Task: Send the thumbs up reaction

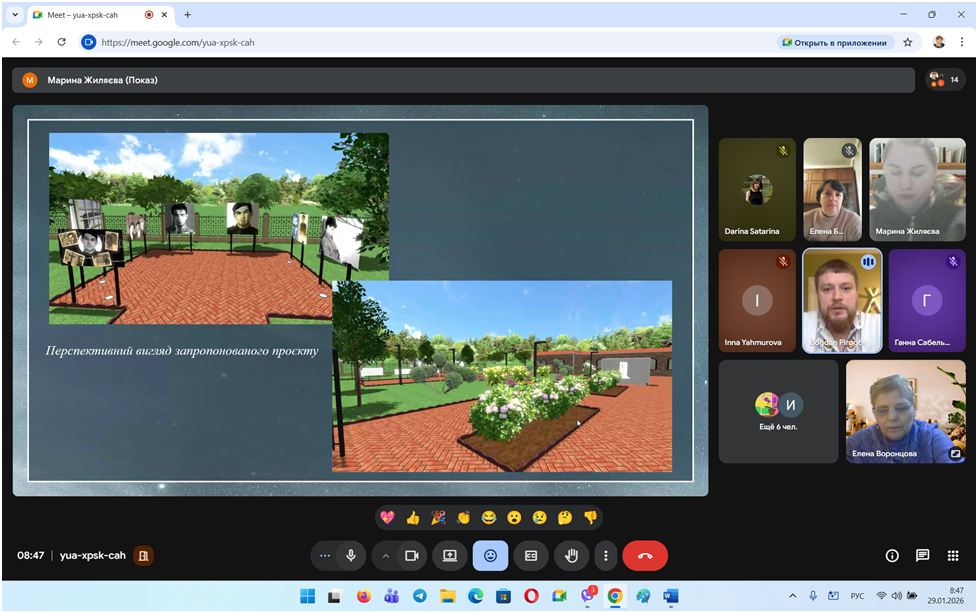Action: pyautogui.click(x=413, y=517)
